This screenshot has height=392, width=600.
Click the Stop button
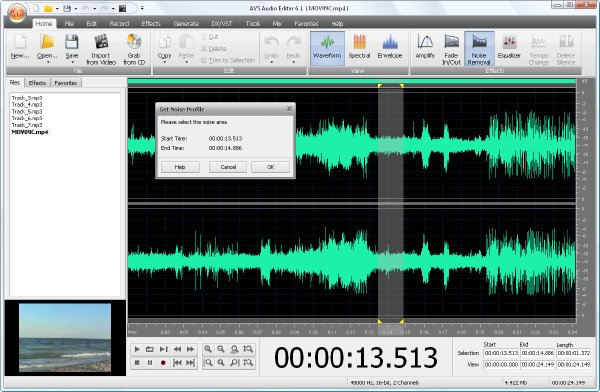[x=137, y=363]
